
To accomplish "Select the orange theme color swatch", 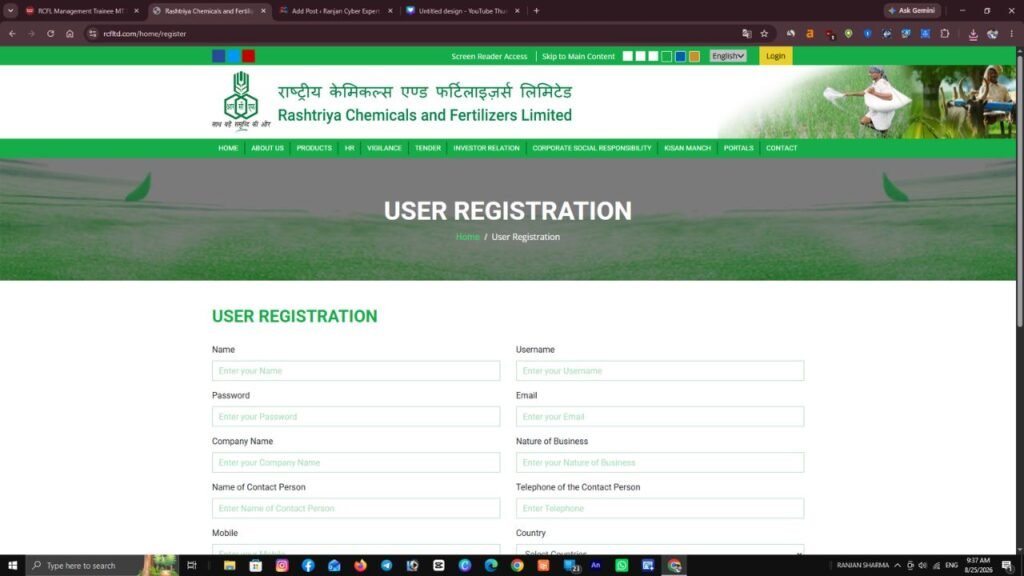I will [x=694, y=56].
